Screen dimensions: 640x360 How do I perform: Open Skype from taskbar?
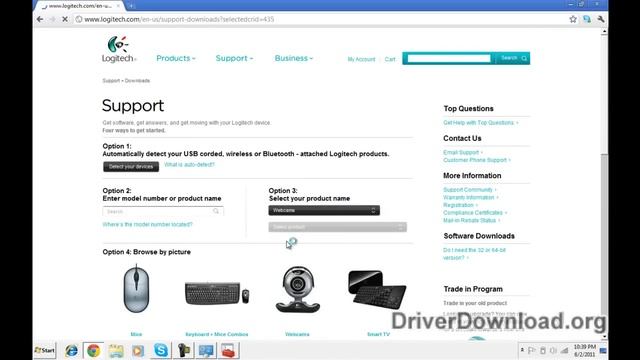(160, 351)
